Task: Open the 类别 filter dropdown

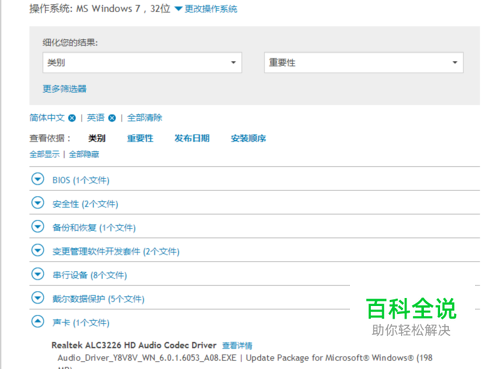Action: [142, 62]
